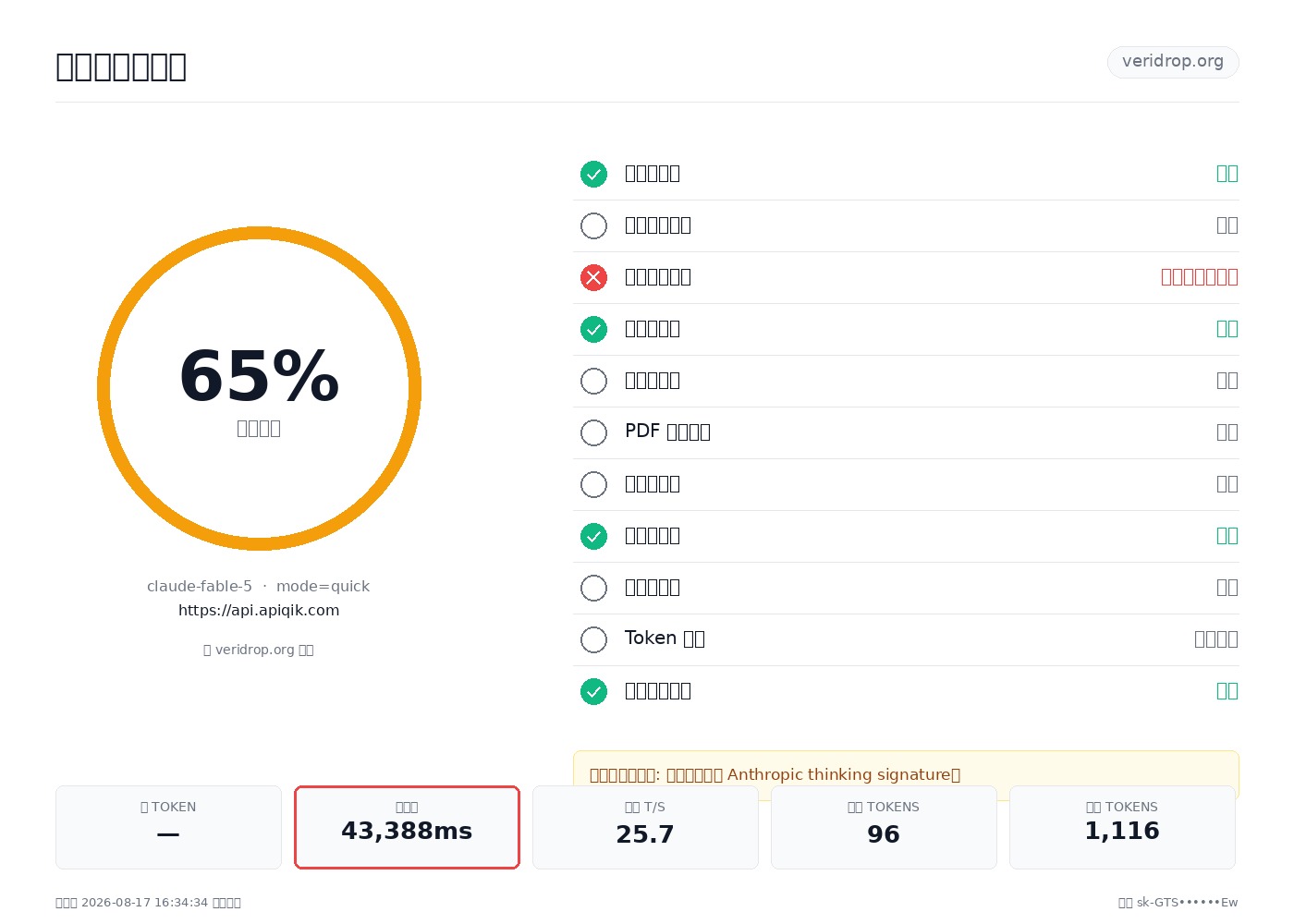Click the red failure text in the third row
This screenshot has height=924, width=1294.
click(x=1200, y=277)
